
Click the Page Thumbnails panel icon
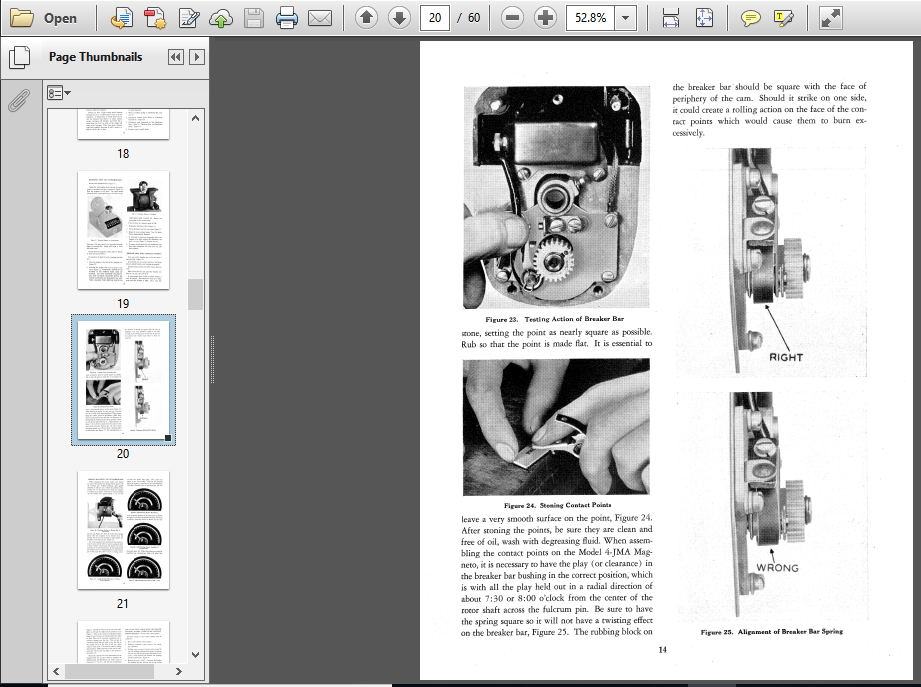coord(19,57)
